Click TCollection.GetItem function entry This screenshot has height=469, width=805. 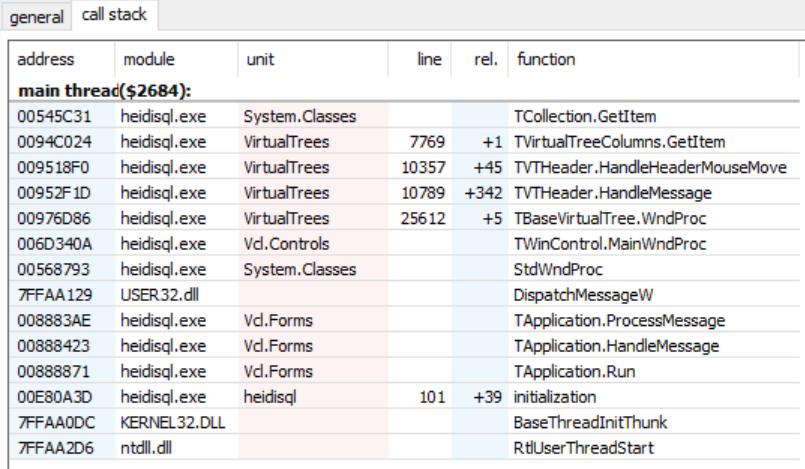pyautogui.click(x=585, y=116)
